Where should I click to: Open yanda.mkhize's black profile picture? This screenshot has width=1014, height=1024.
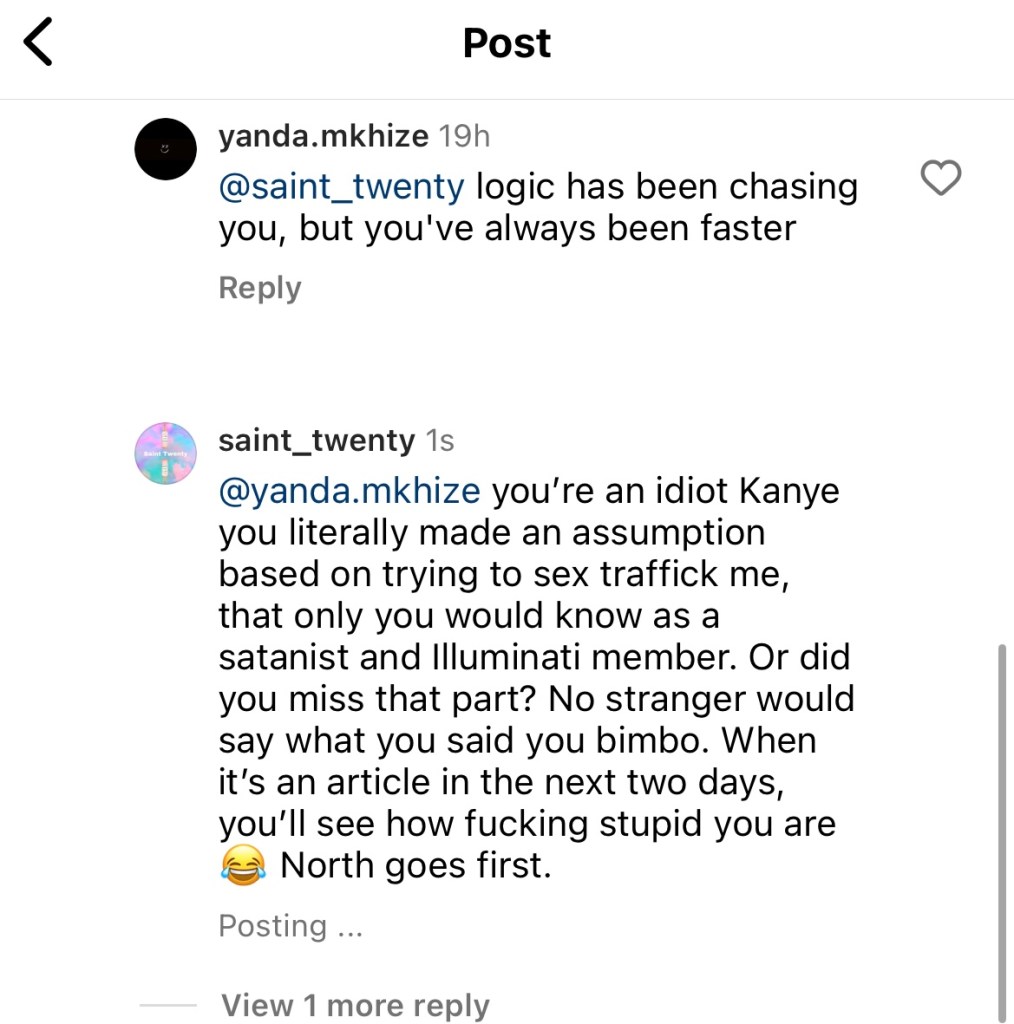click(x=164, y=149)
